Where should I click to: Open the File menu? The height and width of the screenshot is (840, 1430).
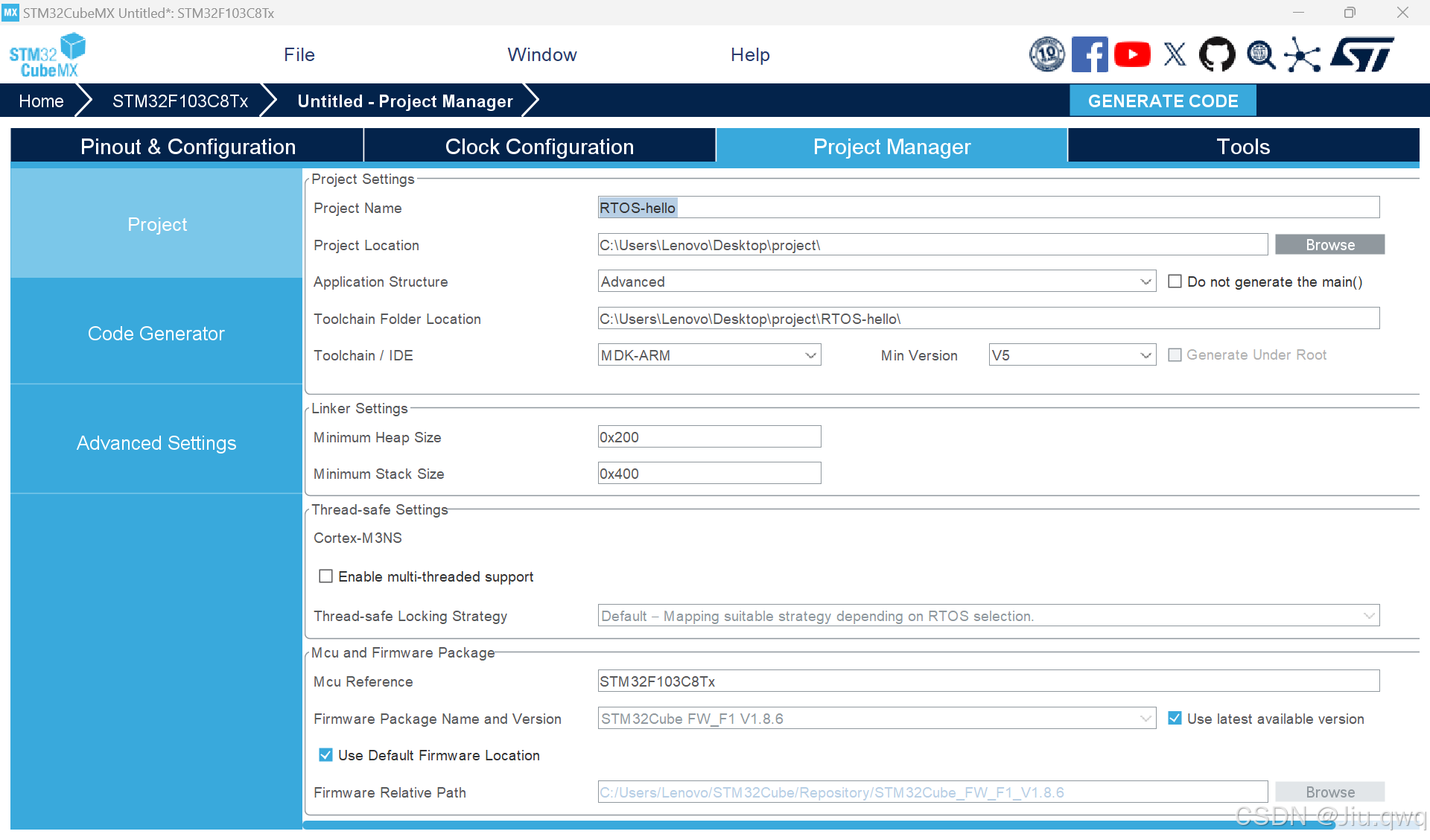pos(299,54)
